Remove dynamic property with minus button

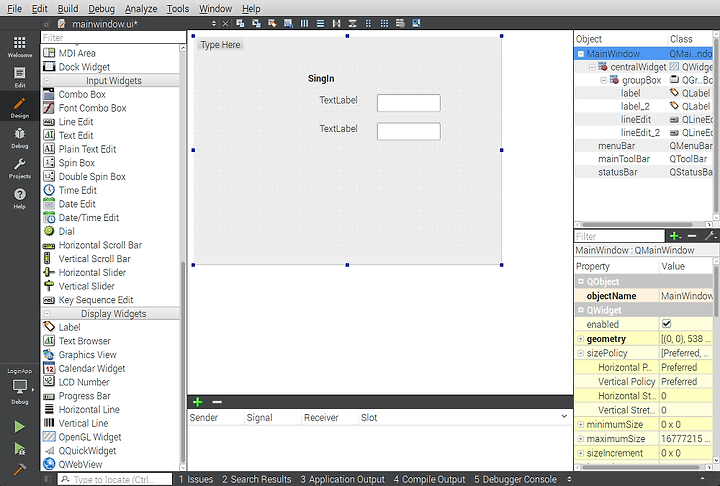(x=692, y=236)
